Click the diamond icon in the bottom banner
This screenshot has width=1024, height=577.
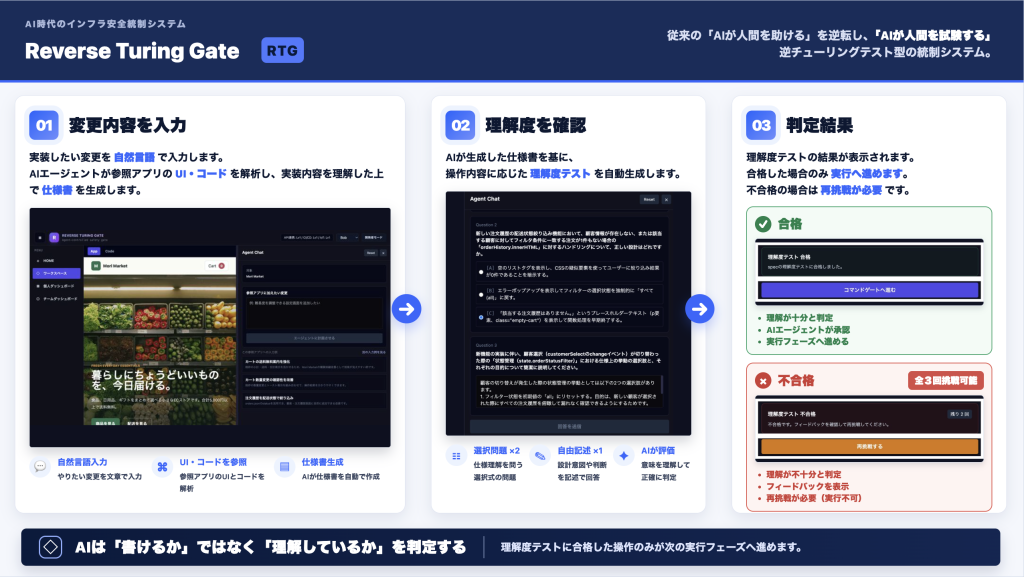pos(50,547)
